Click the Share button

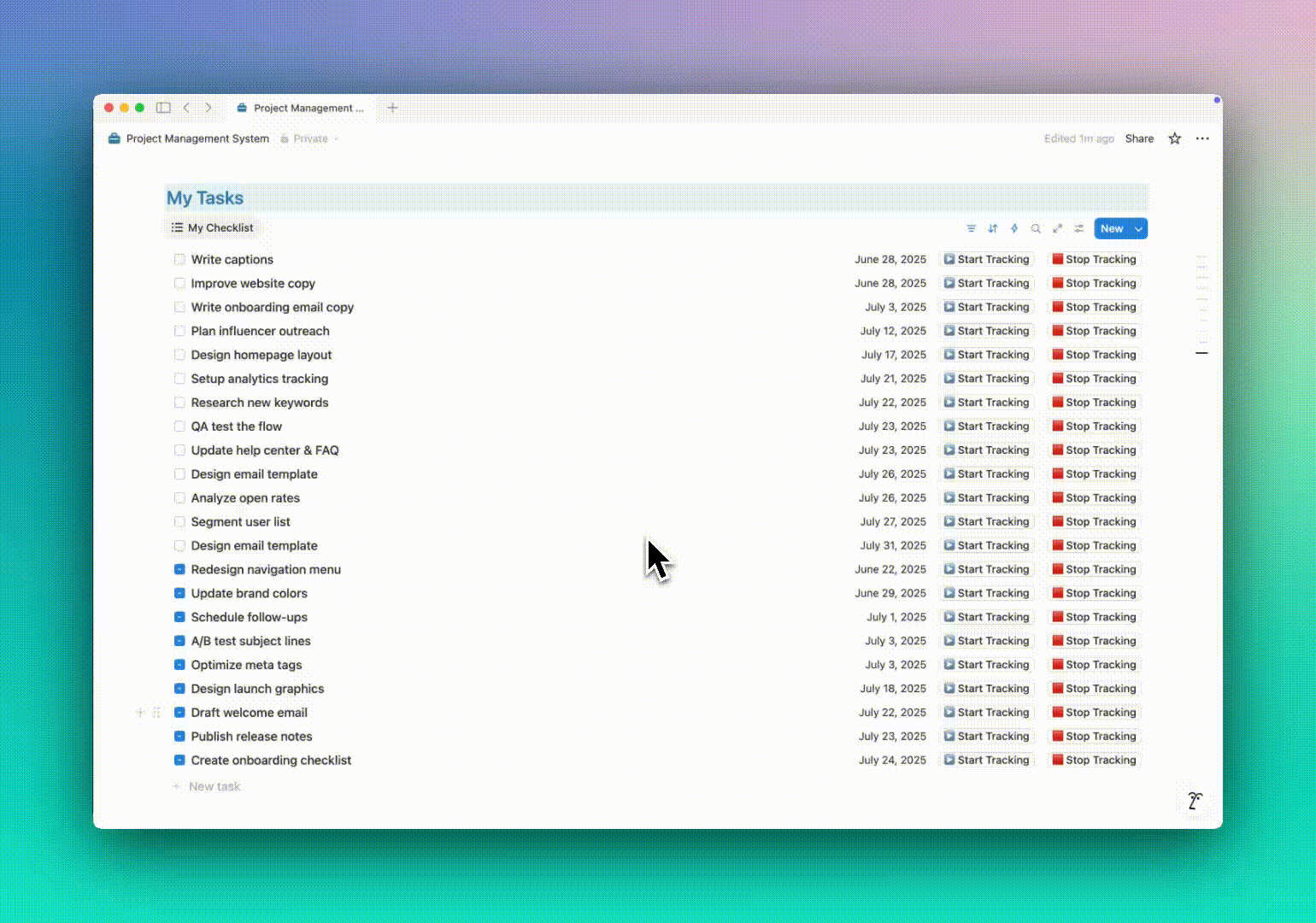tap(1139, 138)
